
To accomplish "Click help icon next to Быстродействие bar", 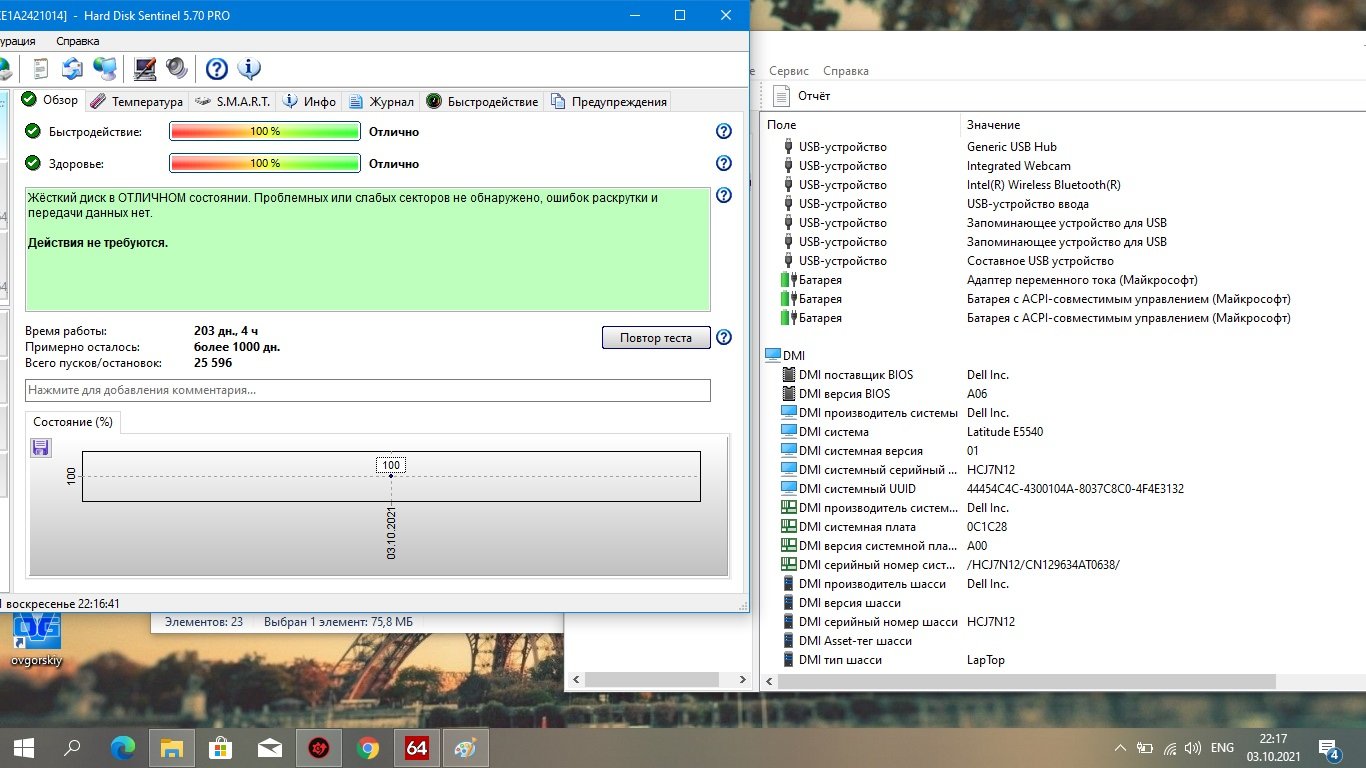I will click(x=724, y=131).
